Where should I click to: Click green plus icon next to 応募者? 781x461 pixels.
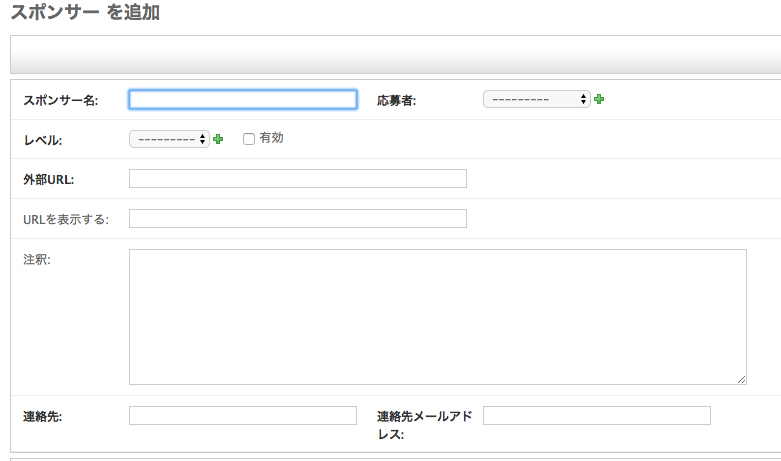(x=599, y=100)
